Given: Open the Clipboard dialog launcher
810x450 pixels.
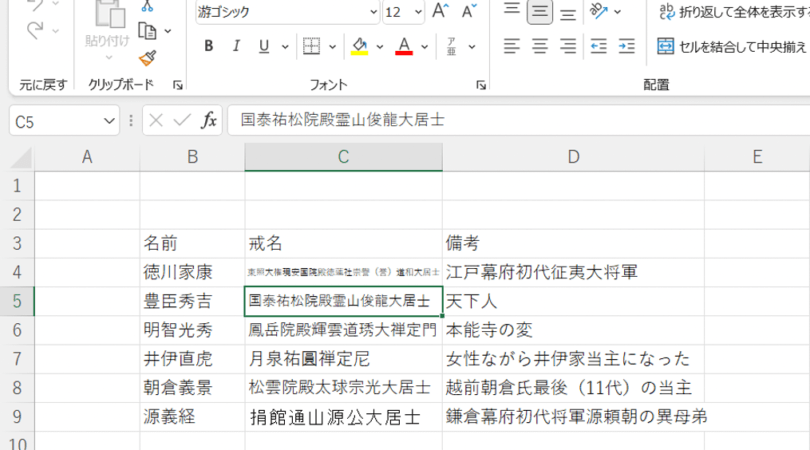Looking at the screenshot, I should (178, 85).
